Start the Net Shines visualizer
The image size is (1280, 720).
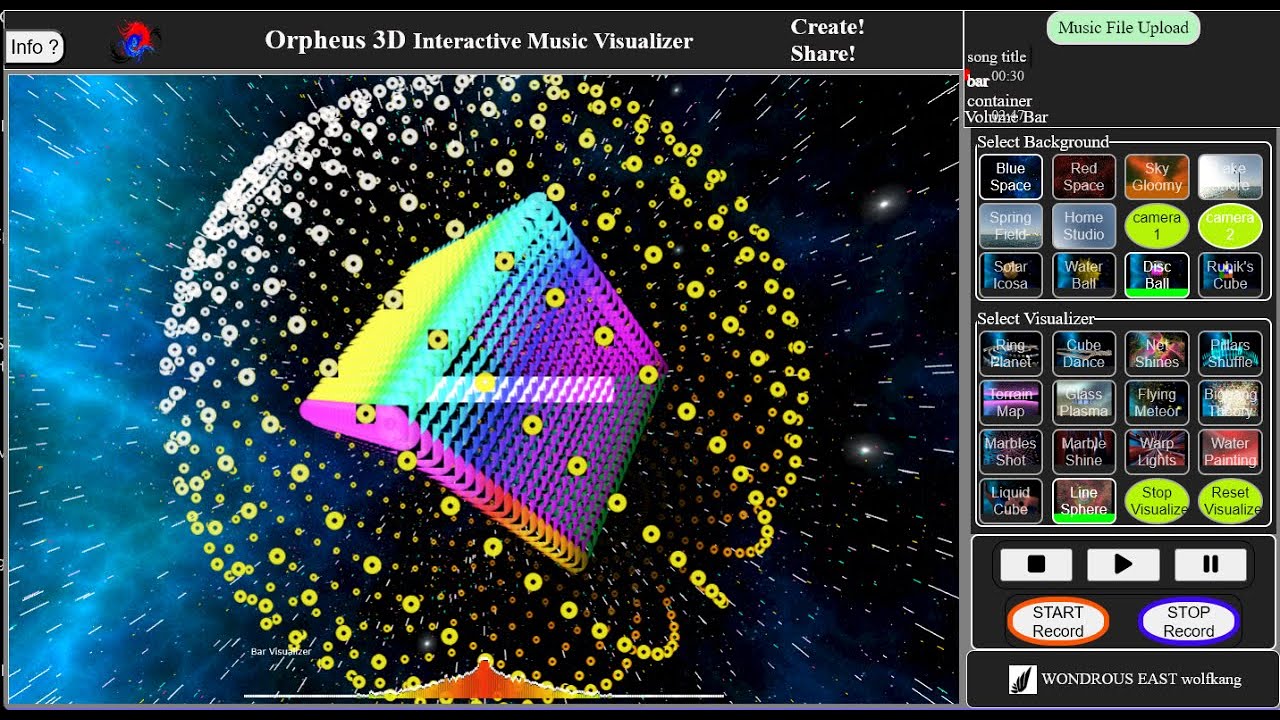coord(1157,353)
